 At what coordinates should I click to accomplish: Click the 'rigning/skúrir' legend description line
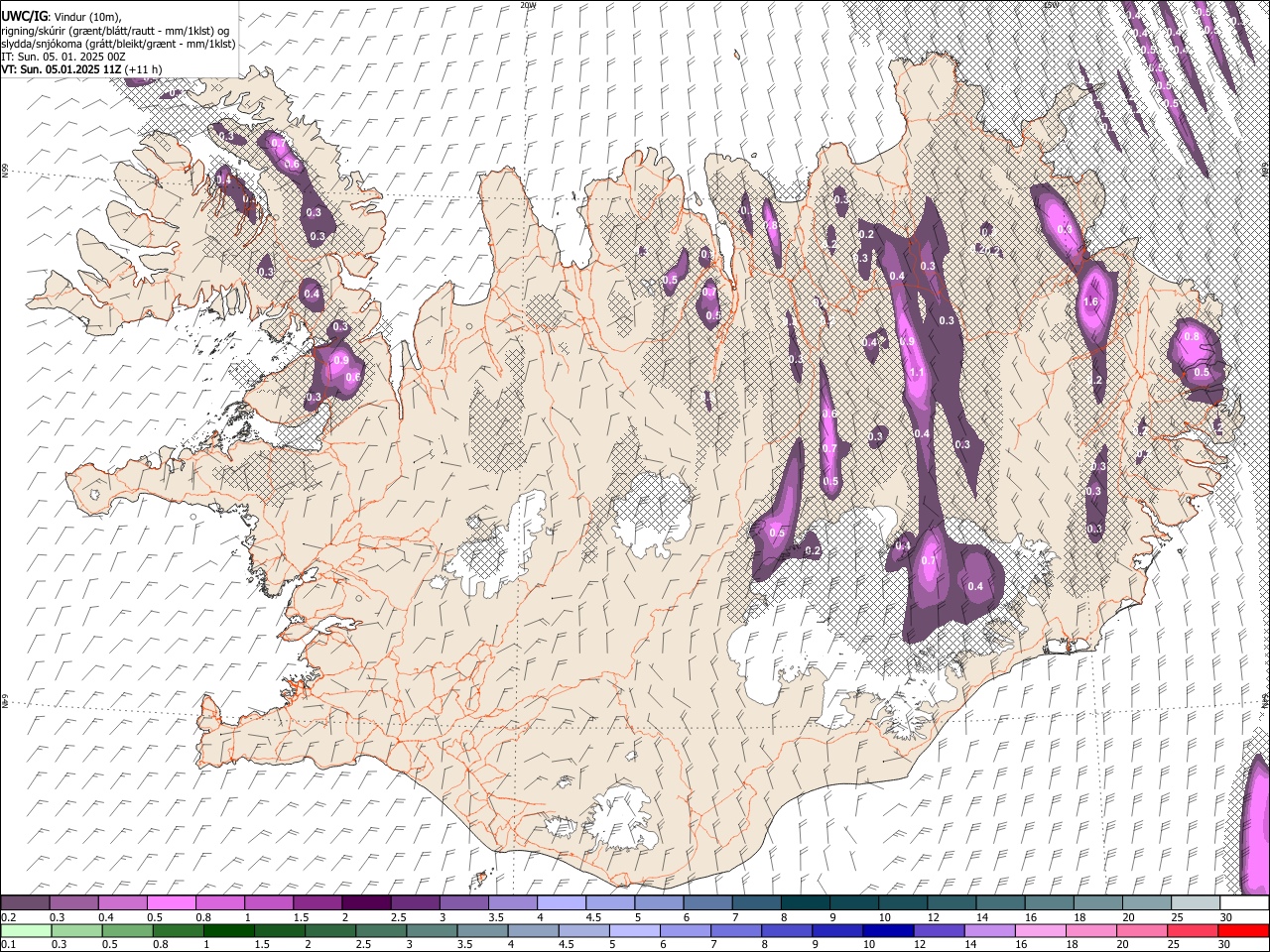click(117, 31)
